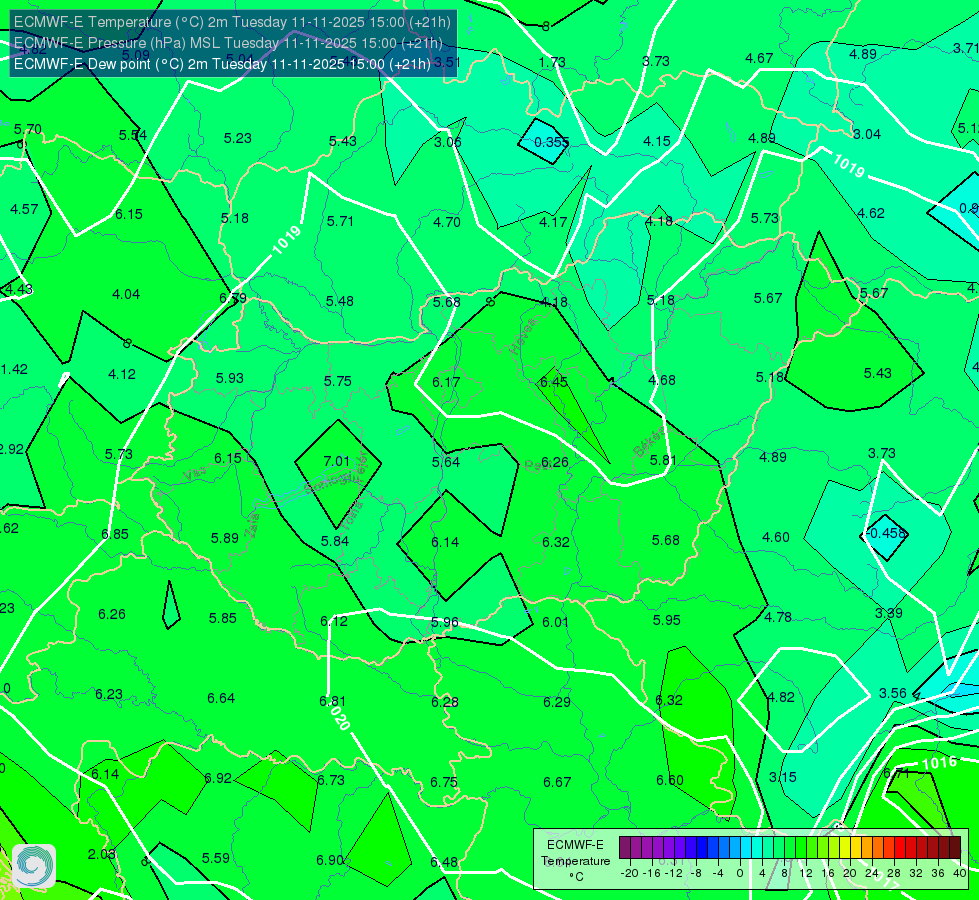The width and height of the screenshot is (979, 900).
Task: Click the -0.458 temperature value
Action: (x=886, y=533)
